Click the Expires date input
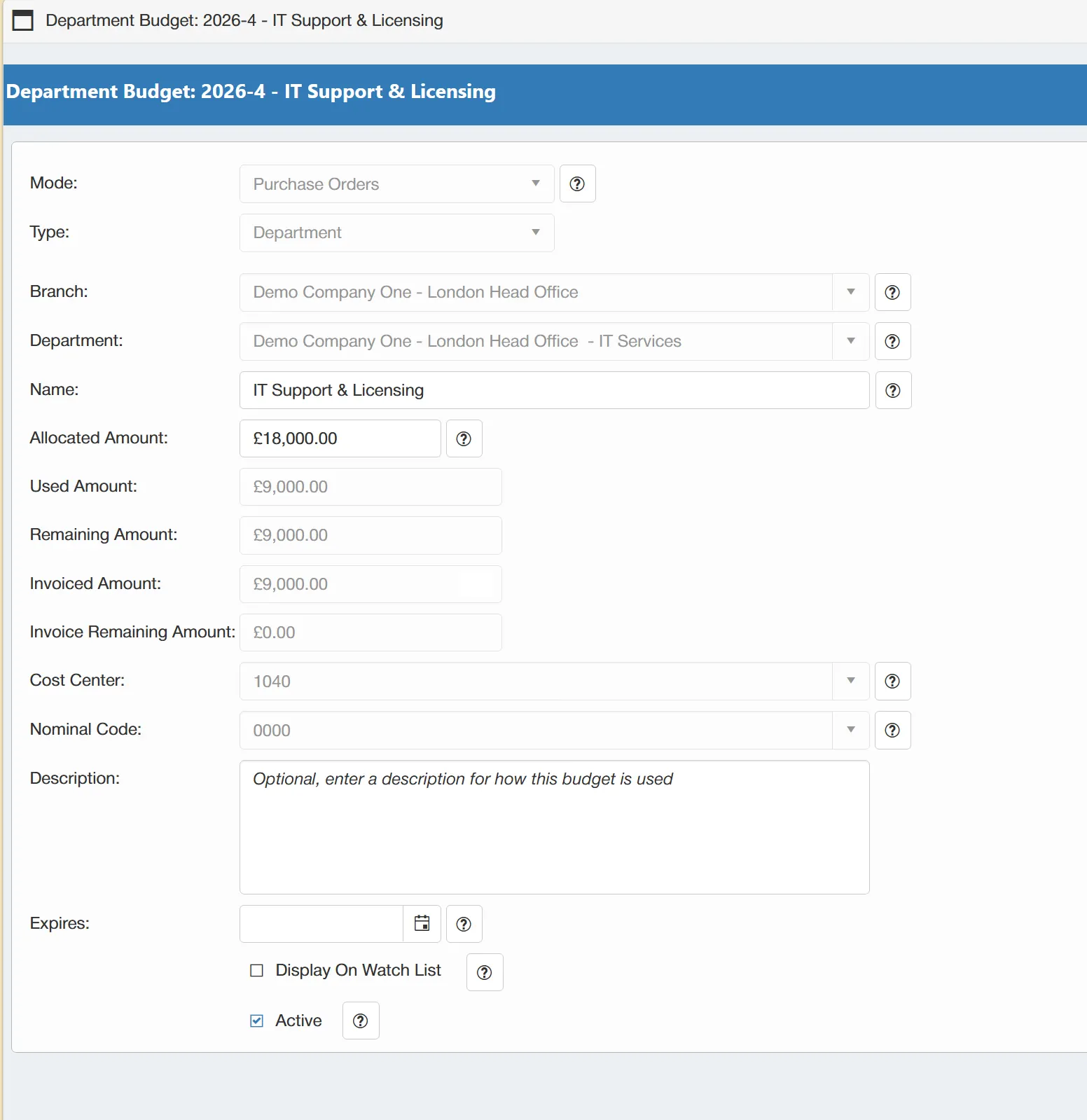The width and height of the screenshot is (1087, 1120). 321,924
